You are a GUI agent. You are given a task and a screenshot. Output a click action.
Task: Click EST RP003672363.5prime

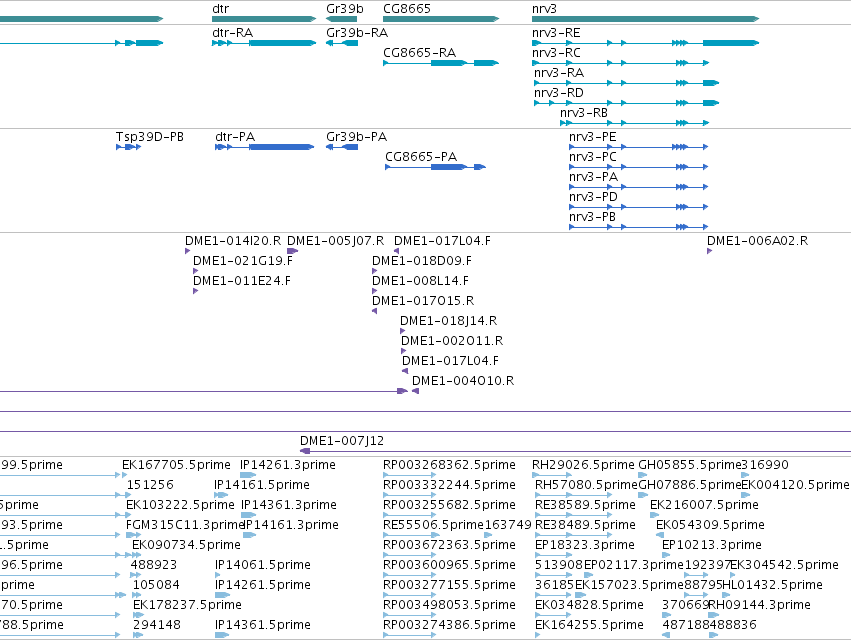(x=449, y=546)
